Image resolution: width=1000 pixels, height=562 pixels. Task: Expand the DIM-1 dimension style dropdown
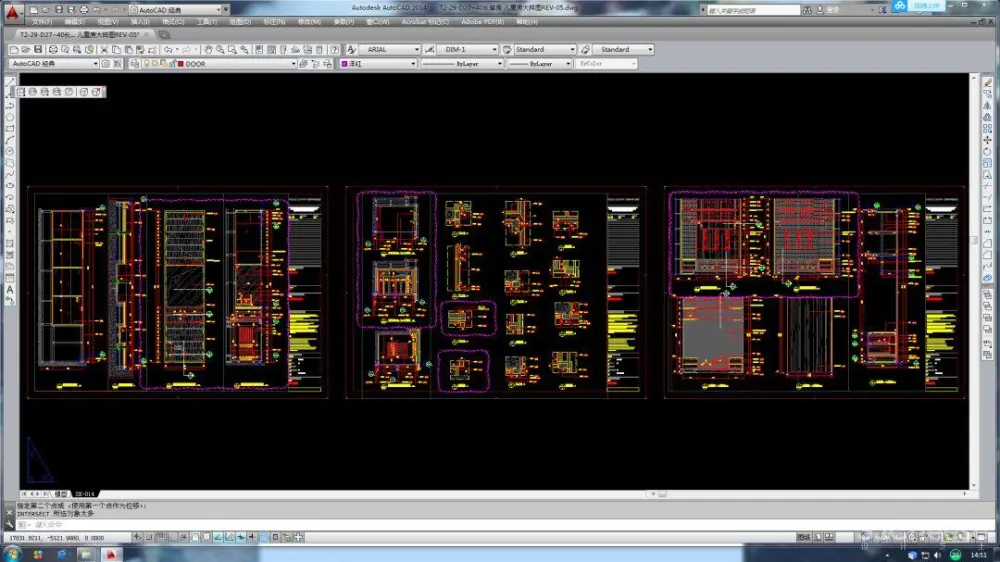coord(466,49)
